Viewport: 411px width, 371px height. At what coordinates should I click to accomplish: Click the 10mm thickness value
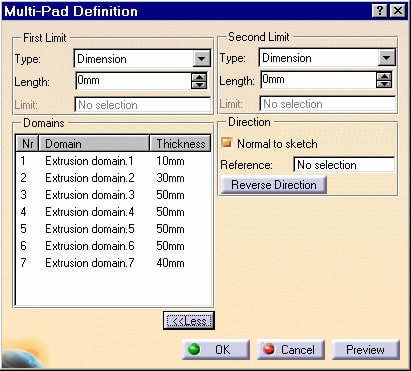pos(170,161)
